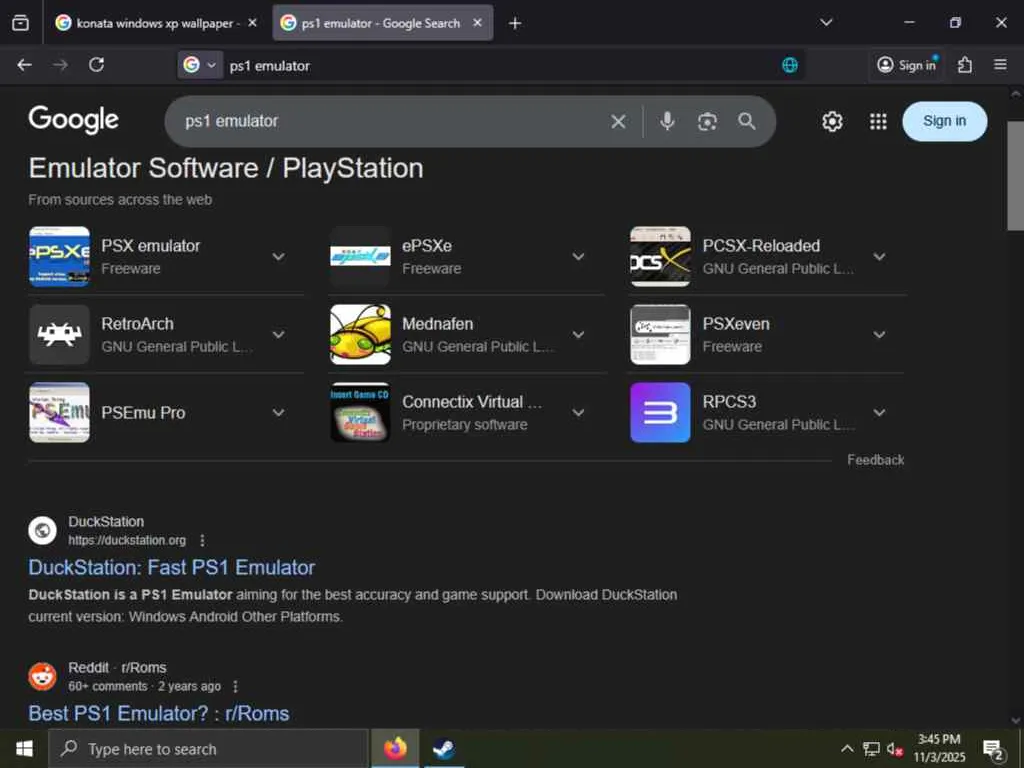Viewport: 1024px width, 768px height.
Task: Click the Windows taskbar search box
Action: [208, 749]
